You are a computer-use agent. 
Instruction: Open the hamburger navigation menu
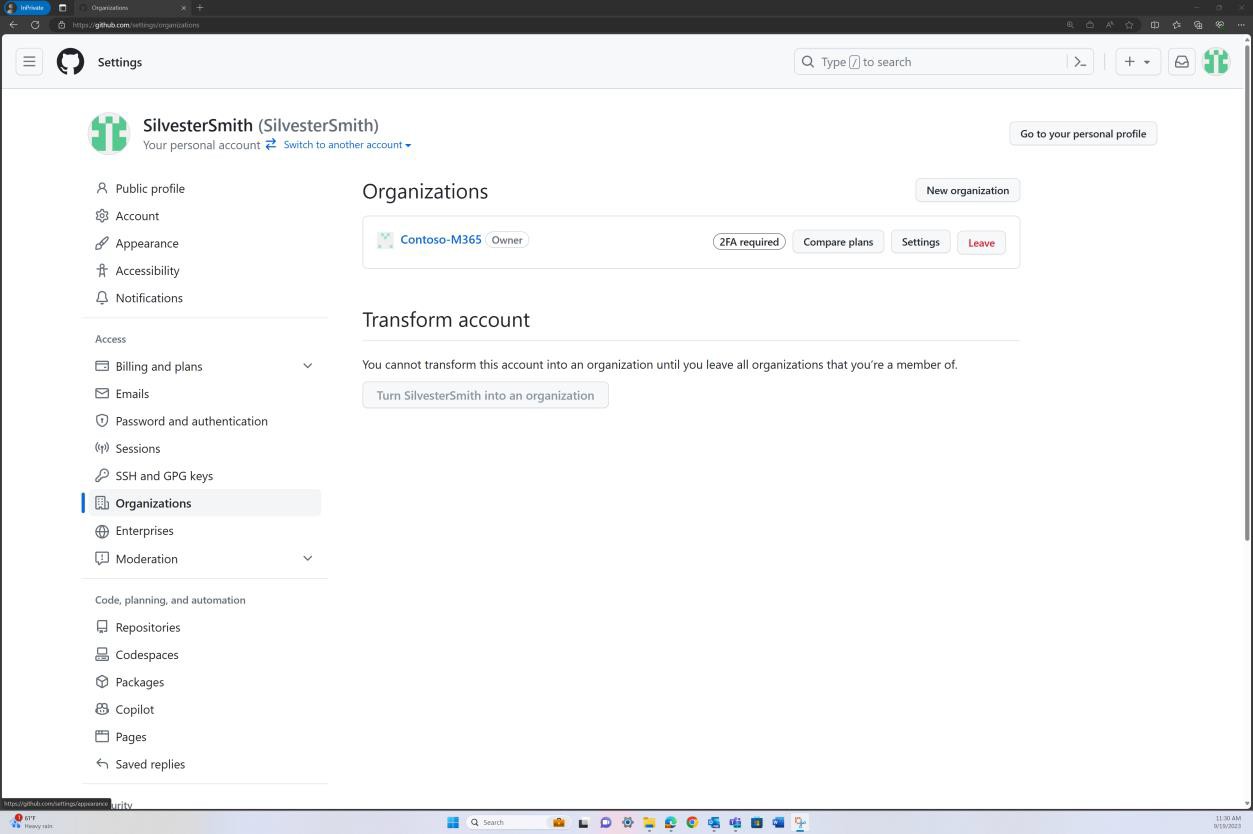[29, 61]
